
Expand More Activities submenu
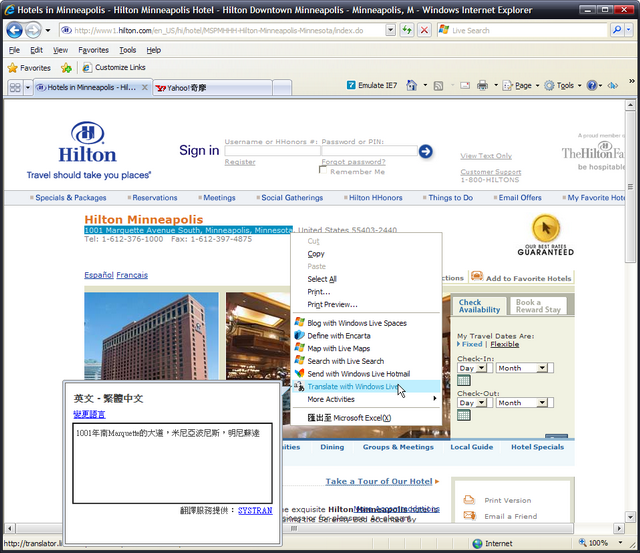(366, 399)
